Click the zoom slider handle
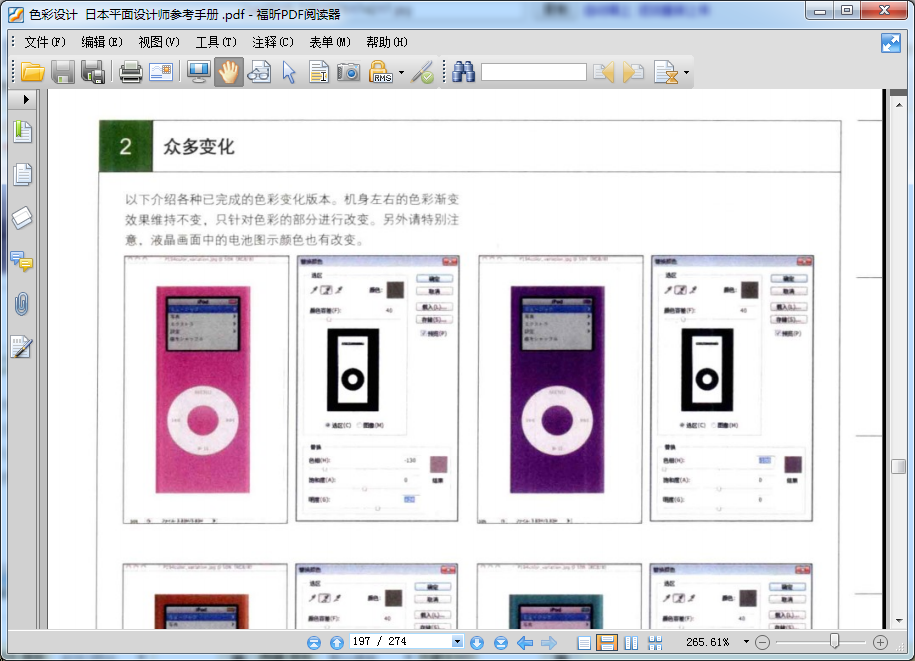 coord(834,641)
